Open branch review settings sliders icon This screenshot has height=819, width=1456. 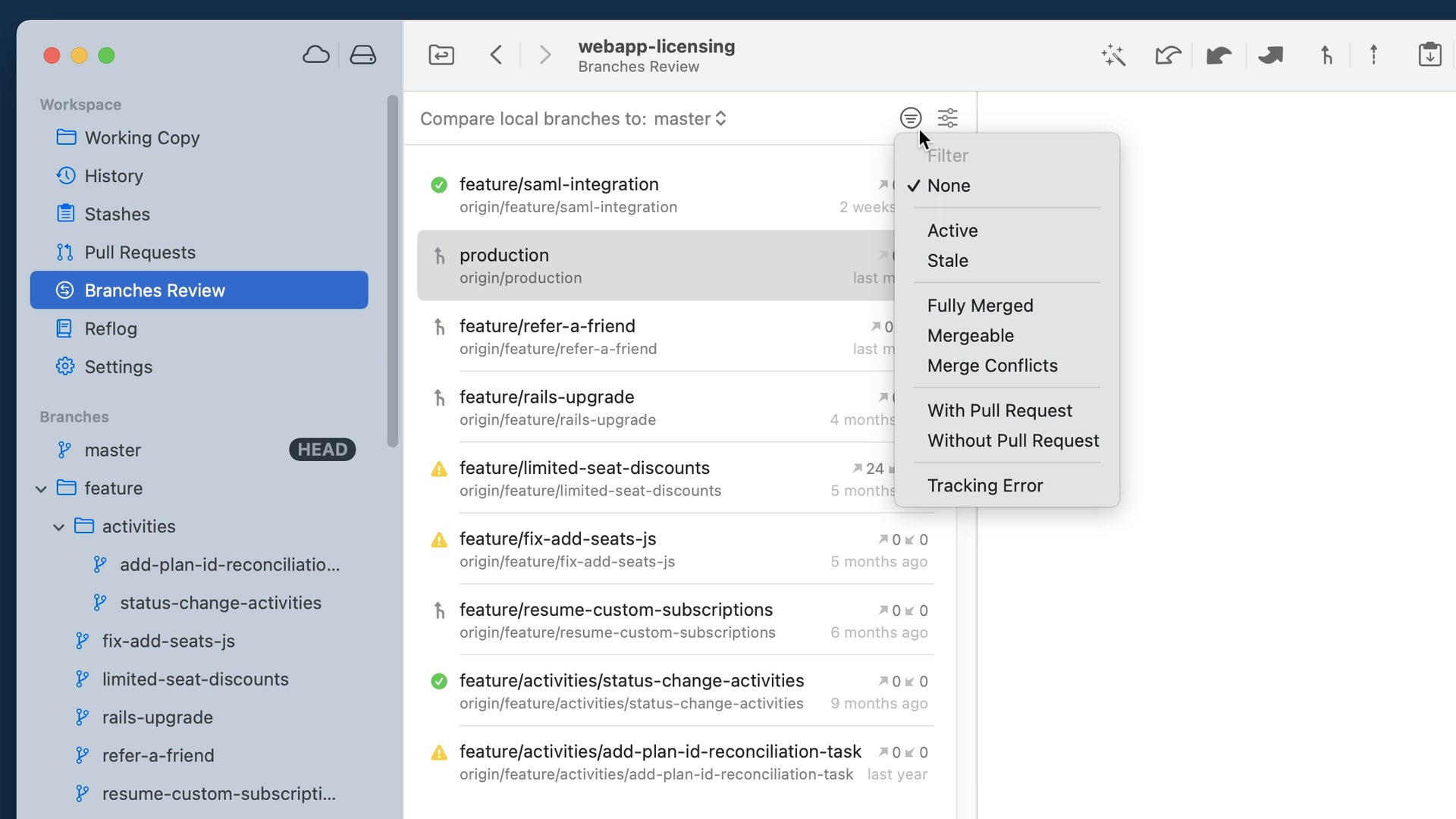pos(947,118)
